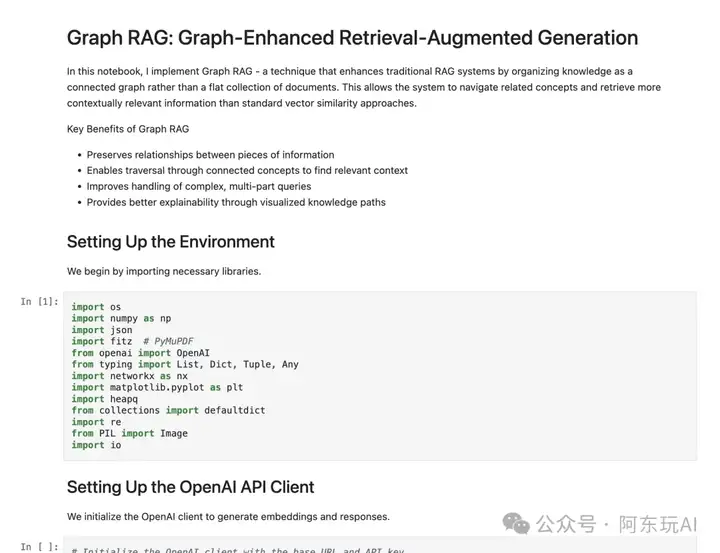Click the 'import json' code line
Screen dimensions: 720x553
[x=102, y=330]
